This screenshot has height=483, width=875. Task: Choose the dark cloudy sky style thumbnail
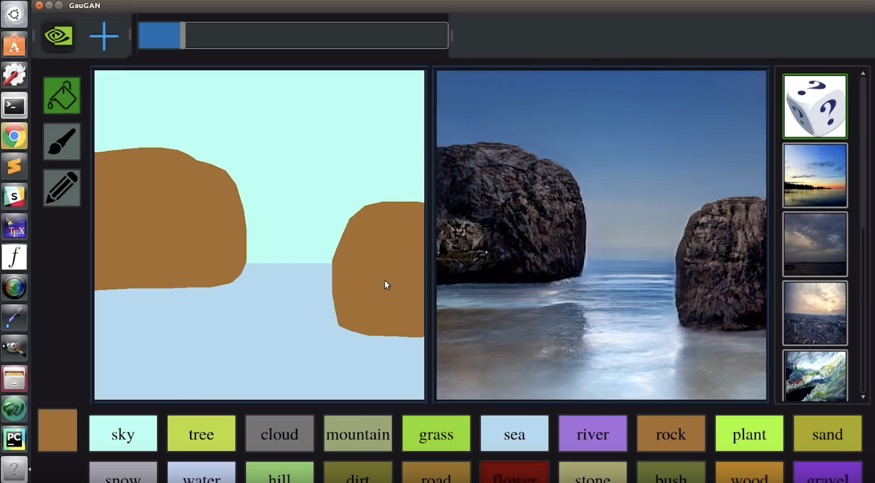point(815,244)
